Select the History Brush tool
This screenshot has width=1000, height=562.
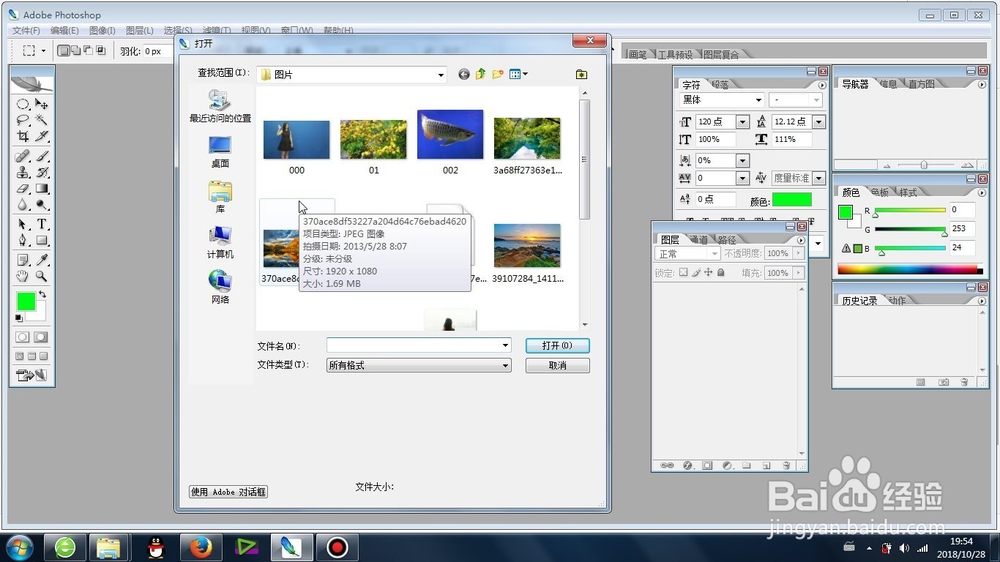[41, 172]
